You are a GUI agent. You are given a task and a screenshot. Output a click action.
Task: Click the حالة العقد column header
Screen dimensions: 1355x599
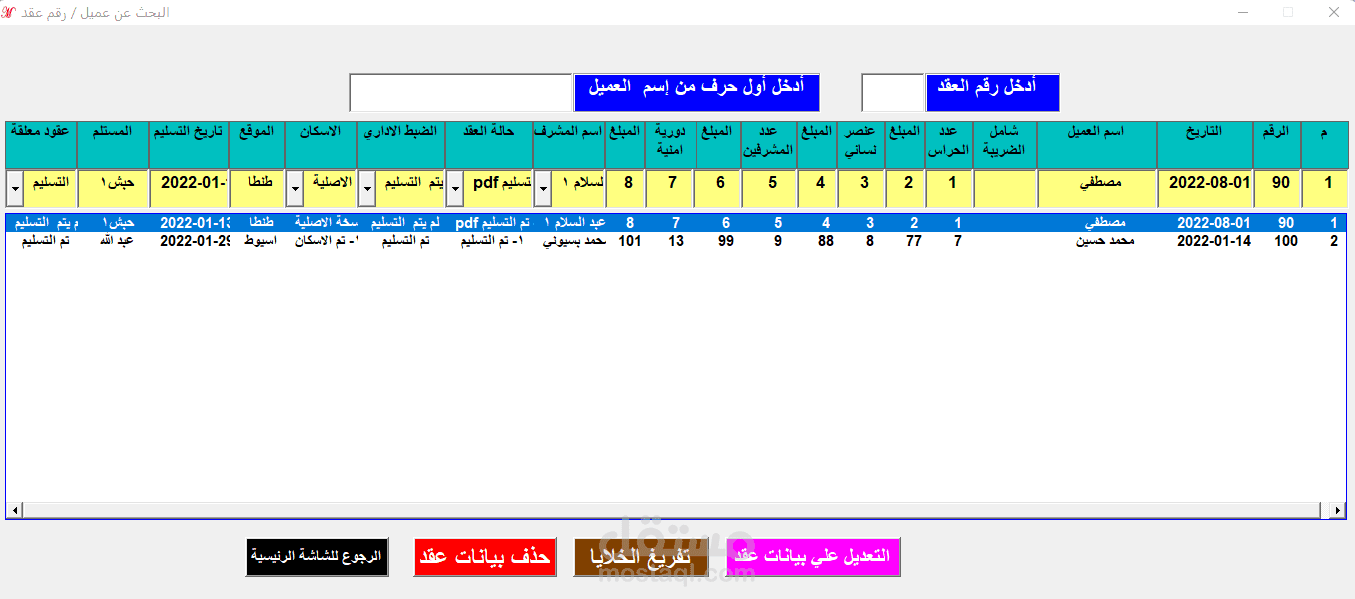tap(489, 144)
